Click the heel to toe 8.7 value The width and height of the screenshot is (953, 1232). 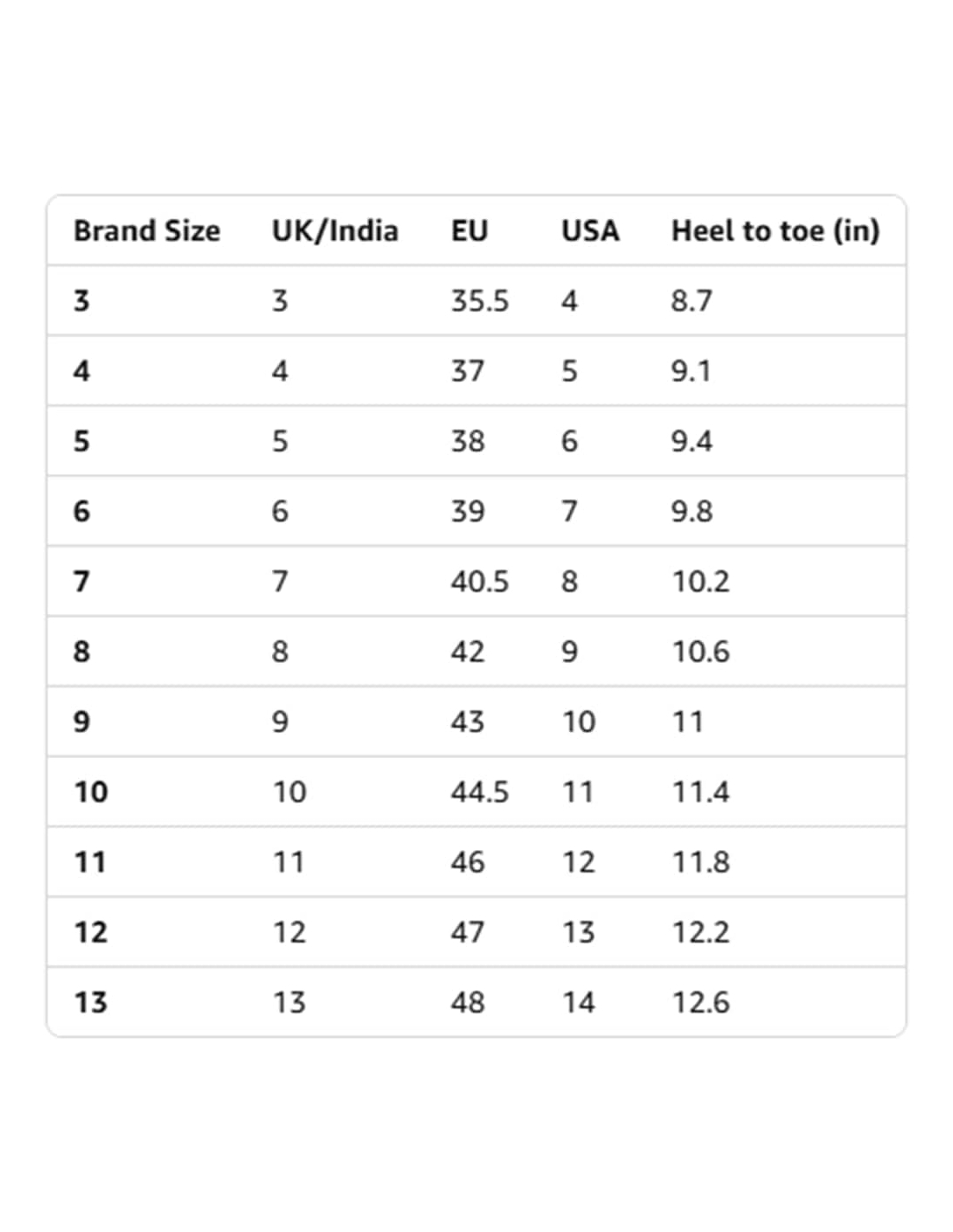click(691, 301)
